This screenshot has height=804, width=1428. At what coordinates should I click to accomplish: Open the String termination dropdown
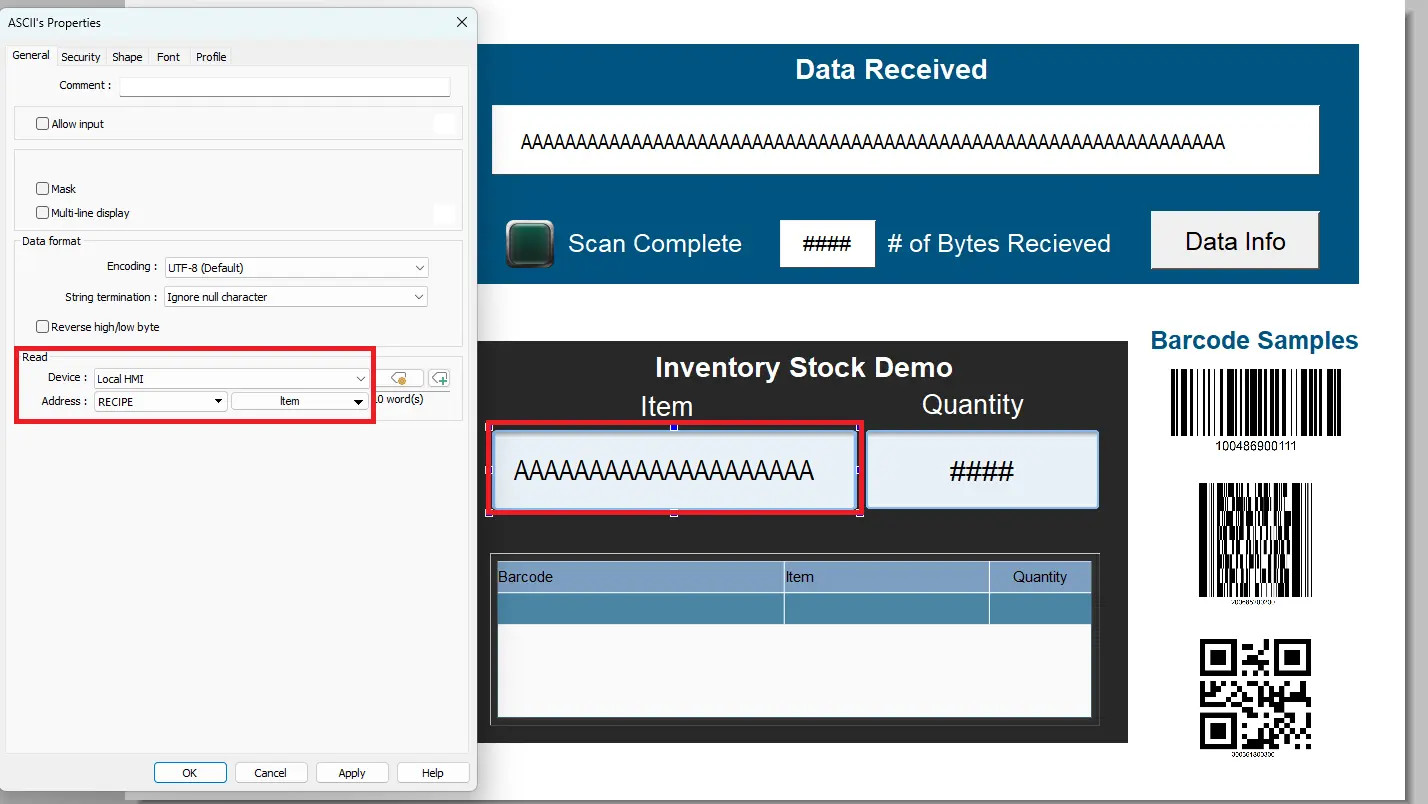point(296,297)
